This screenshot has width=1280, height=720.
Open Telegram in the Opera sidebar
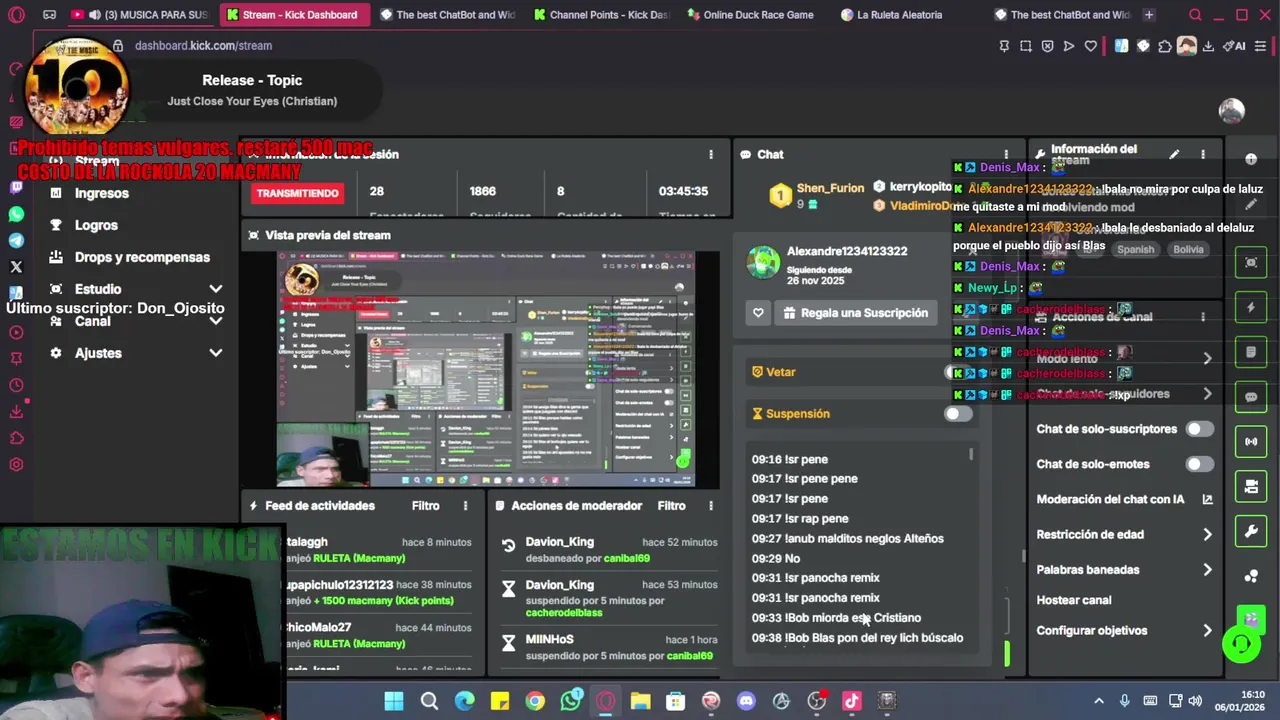point(16,240)
